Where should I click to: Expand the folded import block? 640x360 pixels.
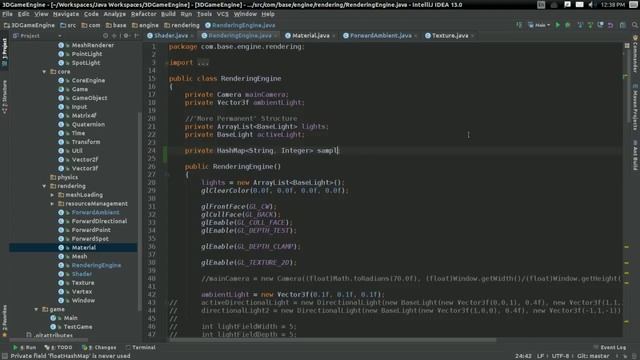(x=203, y=62)
